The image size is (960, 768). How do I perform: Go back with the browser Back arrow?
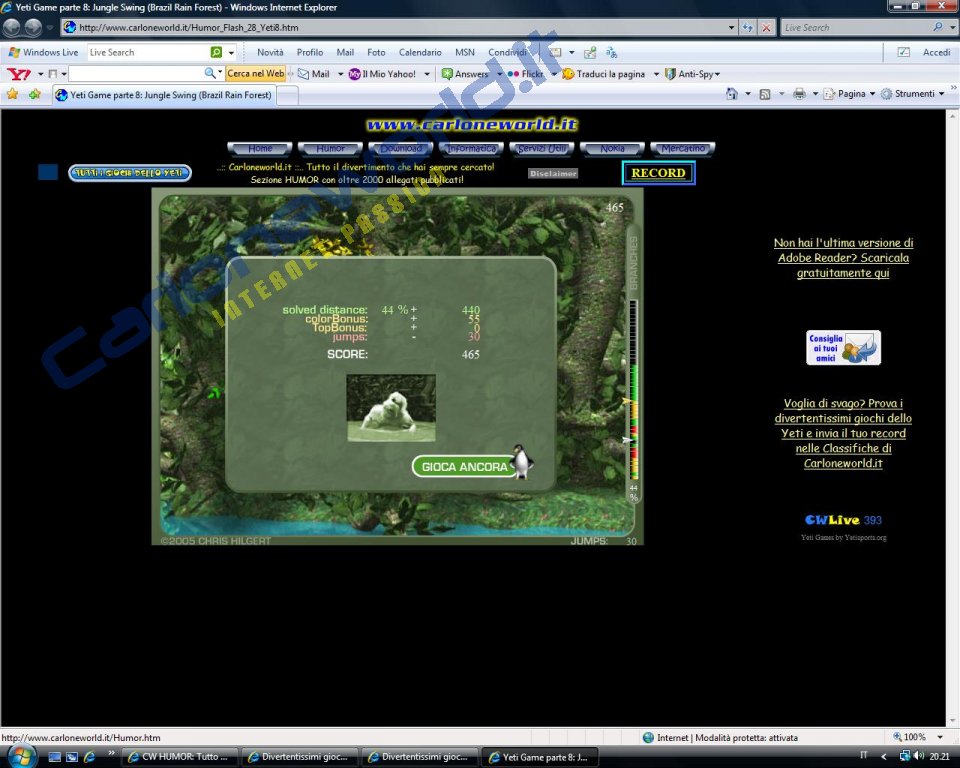coord(12,28)
